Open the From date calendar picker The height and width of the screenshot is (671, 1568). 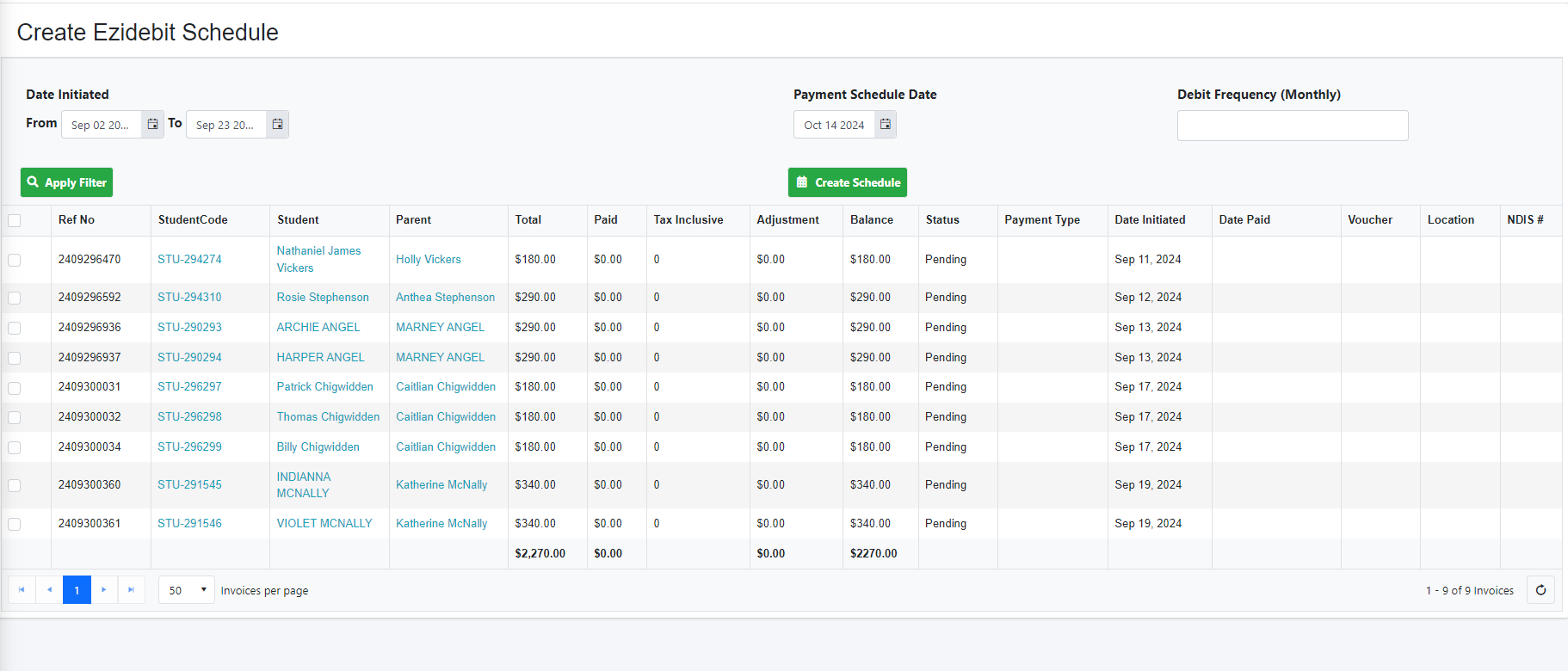pyautogui.click(x=152, y=125)
